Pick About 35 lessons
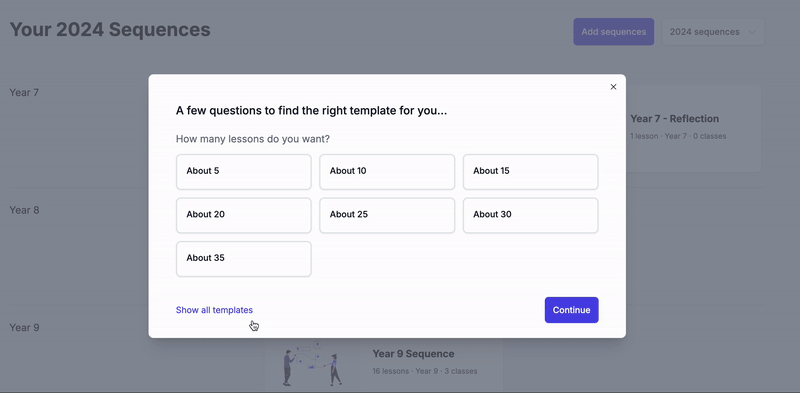 [244, 259]
